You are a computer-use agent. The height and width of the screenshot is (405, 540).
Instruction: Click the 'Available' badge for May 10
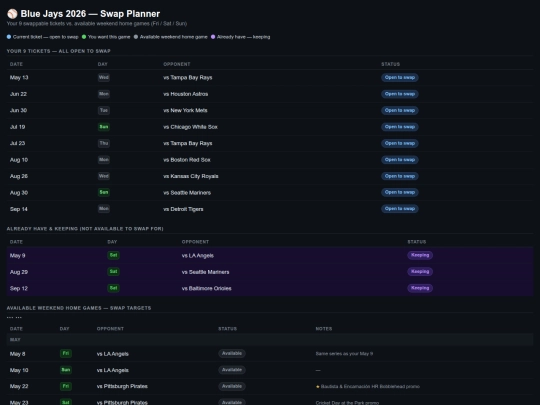232,370
